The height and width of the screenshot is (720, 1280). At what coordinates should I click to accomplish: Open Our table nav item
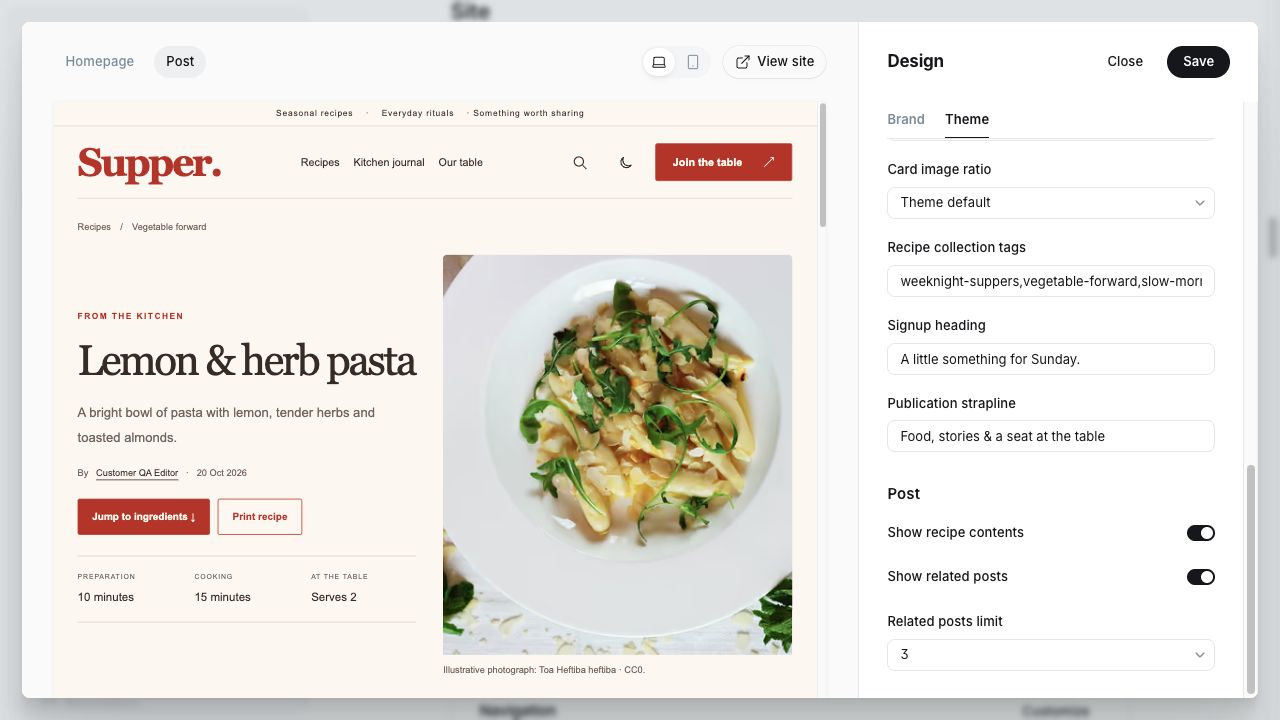tap(461, 162)
